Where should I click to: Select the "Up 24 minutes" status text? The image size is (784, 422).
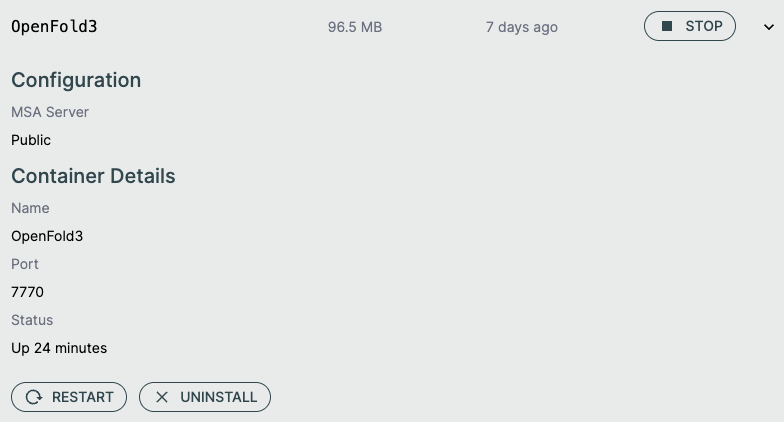(59, 348)
